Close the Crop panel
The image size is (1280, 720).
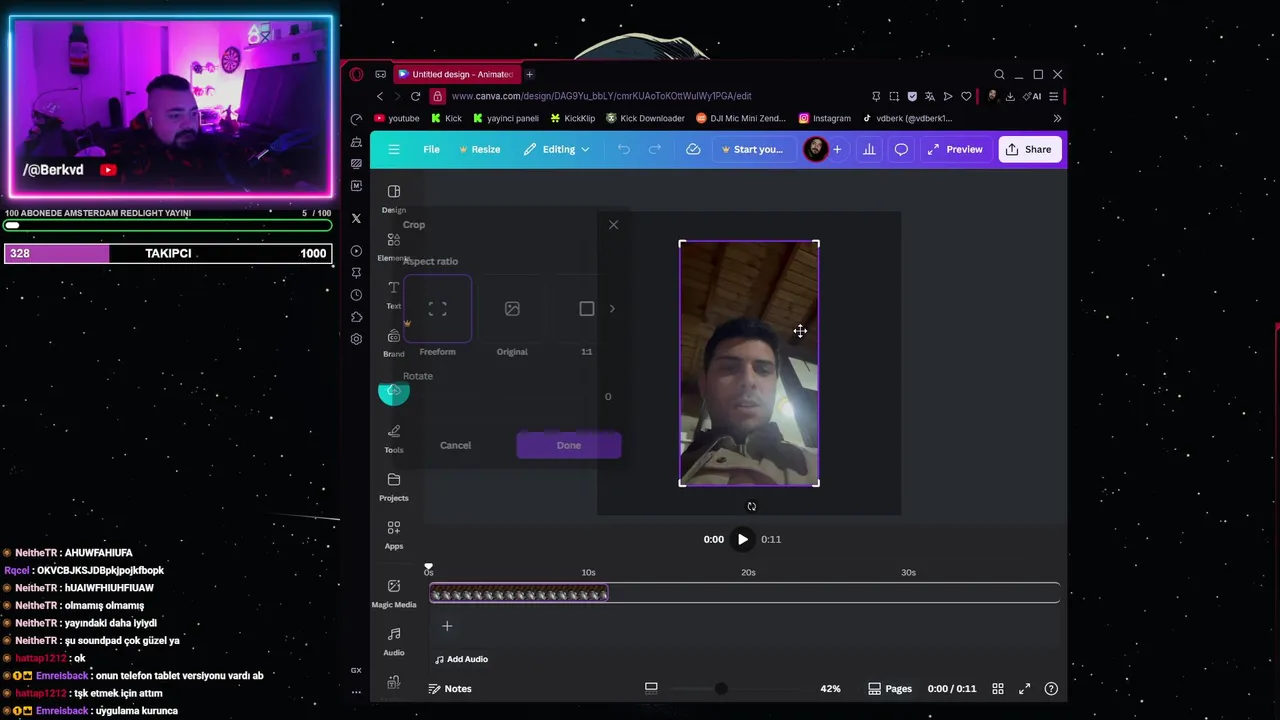(x=613, y=224)
